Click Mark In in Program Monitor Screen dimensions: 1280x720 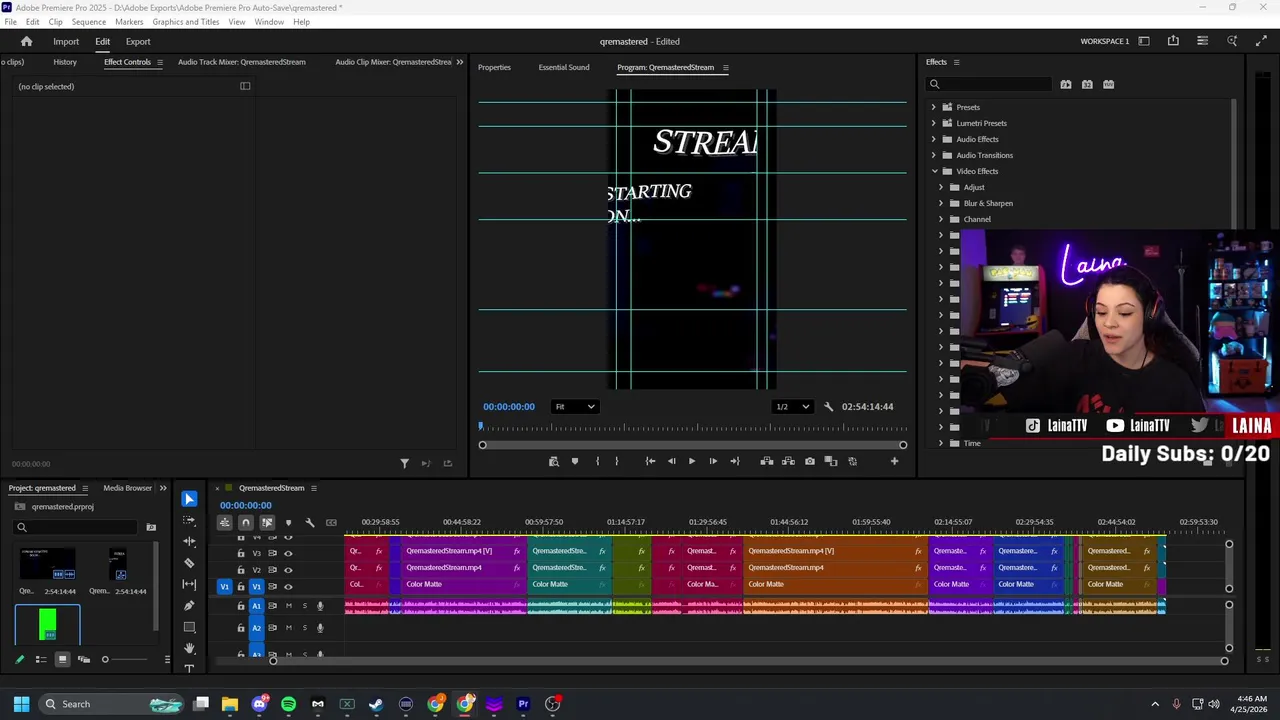pyautogui.click(x=597, y=461)
